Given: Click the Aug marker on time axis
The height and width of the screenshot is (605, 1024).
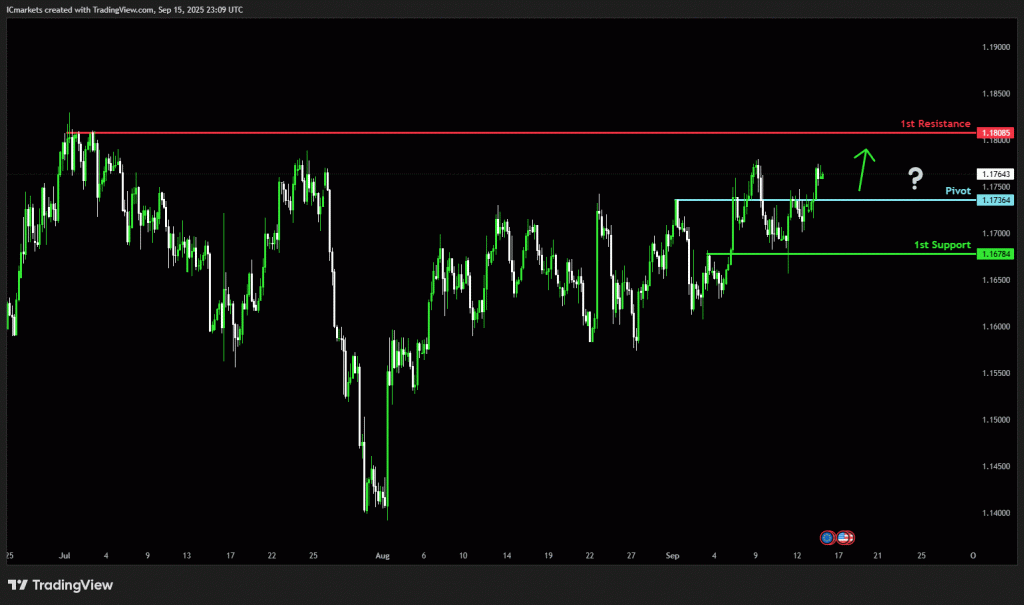Looking at the screenshot, I should (x=383, y=556).
